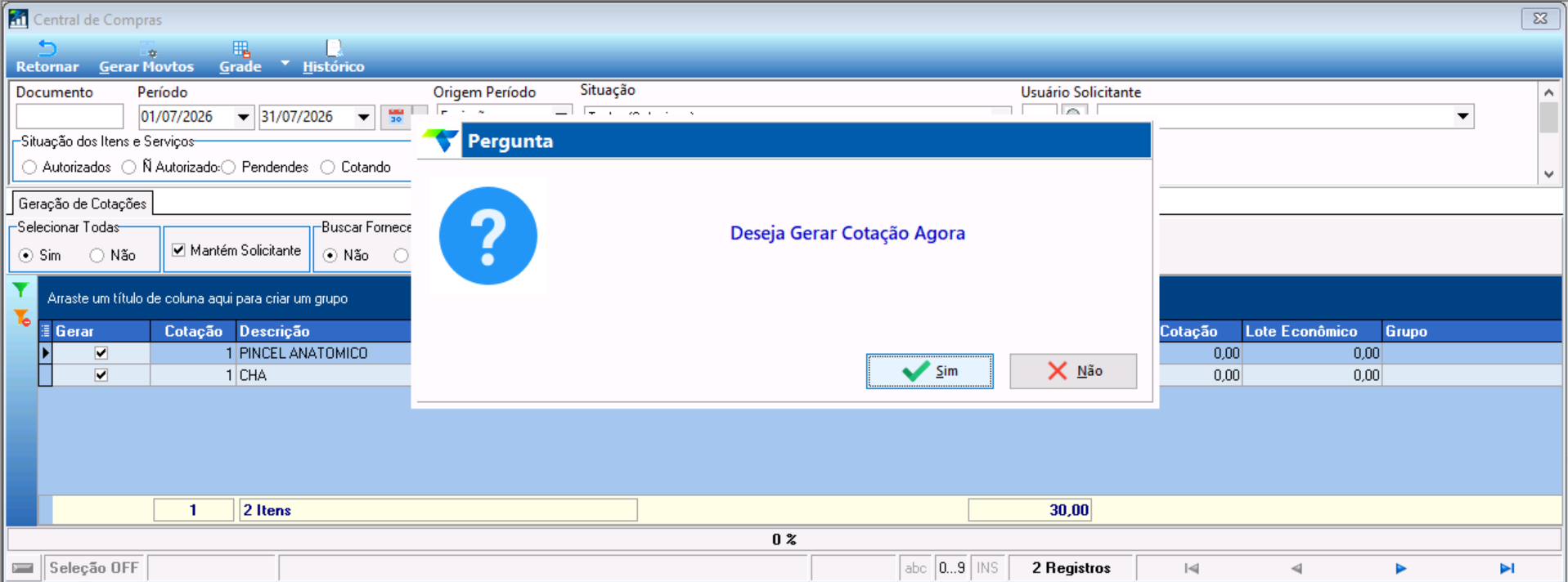Select the Cotando radio button
The height and width of the screenshot is (582, 1568).
click(327, 167)
